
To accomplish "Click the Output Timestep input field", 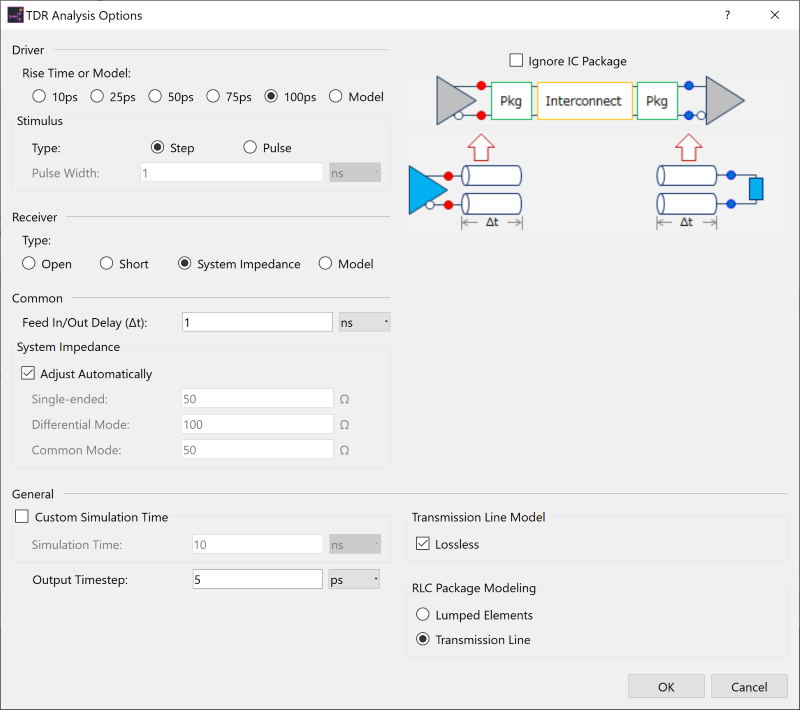I will click(x=258, y=579).
